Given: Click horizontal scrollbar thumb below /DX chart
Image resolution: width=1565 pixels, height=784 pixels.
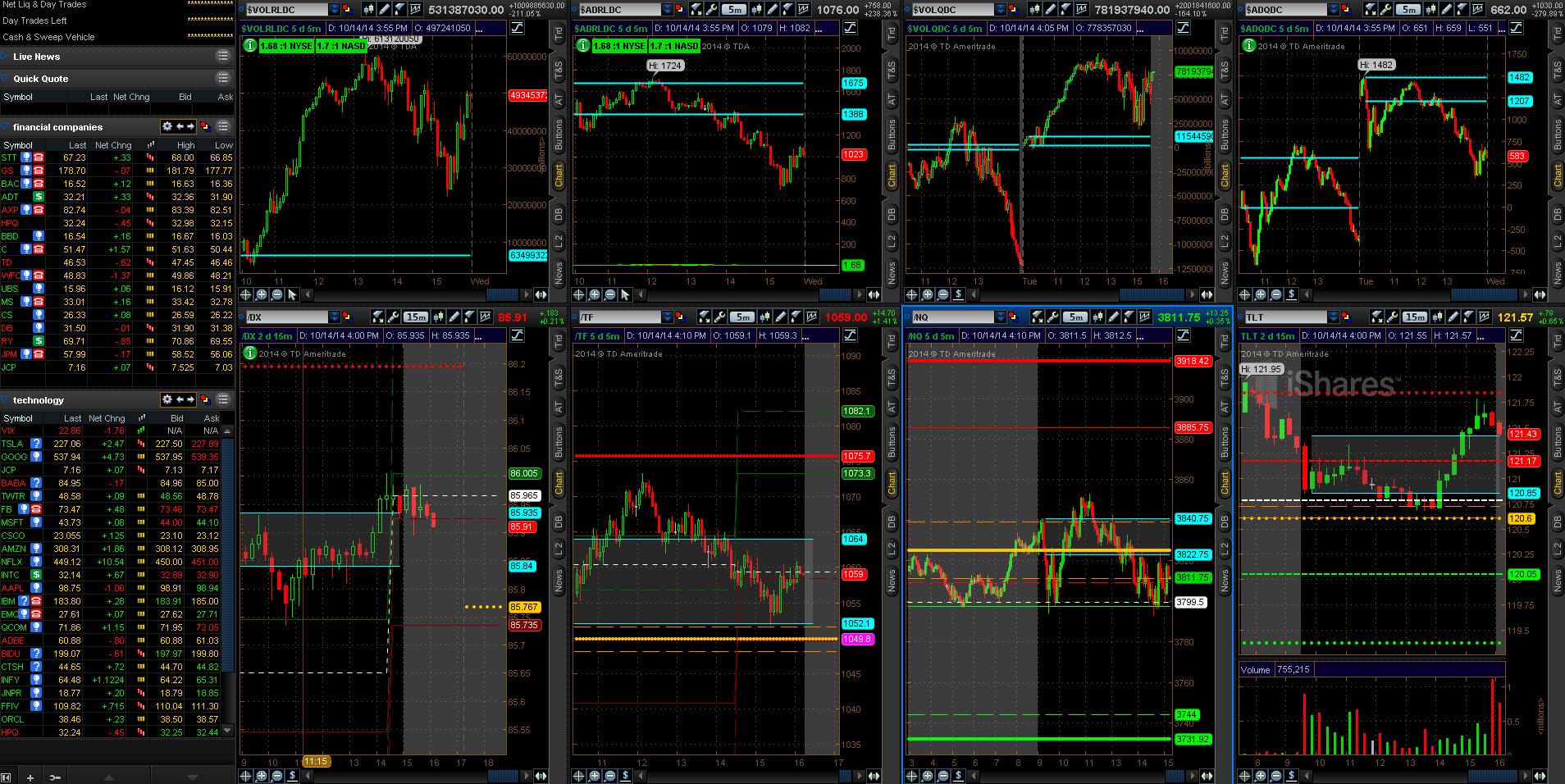Looking at the screenshot, I should (502, 776).
